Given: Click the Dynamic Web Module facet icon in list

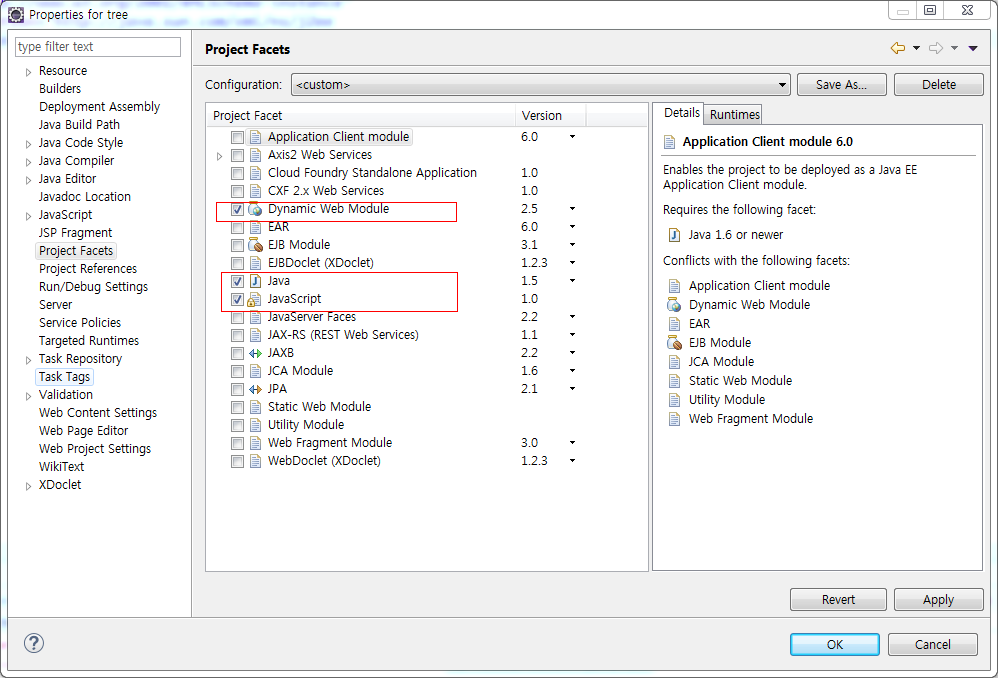Looking at the screenshot, I should pyautogui.click(x=255, y=209).
